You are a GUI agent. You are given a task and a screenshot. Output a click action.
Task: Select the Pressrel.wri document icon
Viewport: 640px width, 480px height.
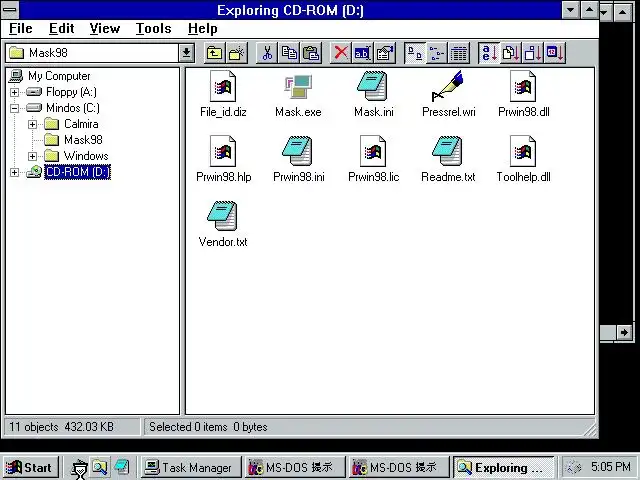click(x=448, y=87)
